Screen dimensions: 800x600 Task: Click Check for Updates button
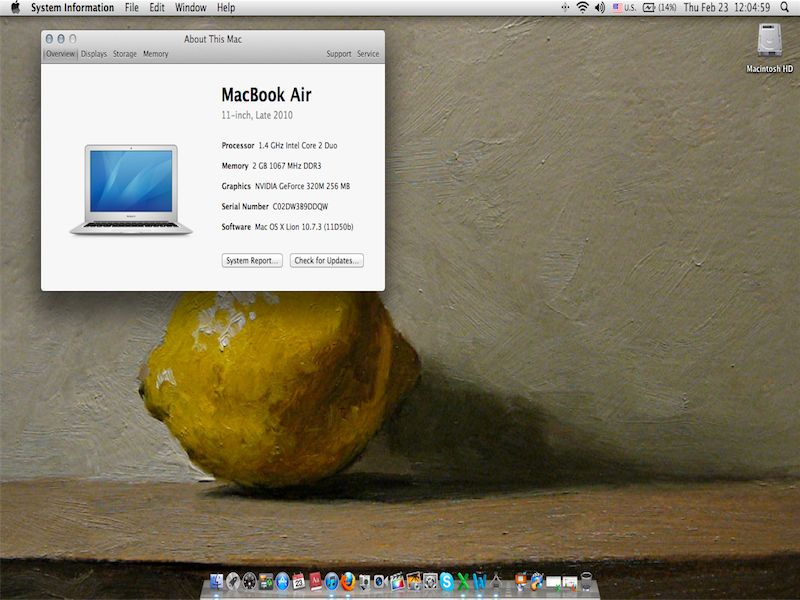[x=326, y=261]
